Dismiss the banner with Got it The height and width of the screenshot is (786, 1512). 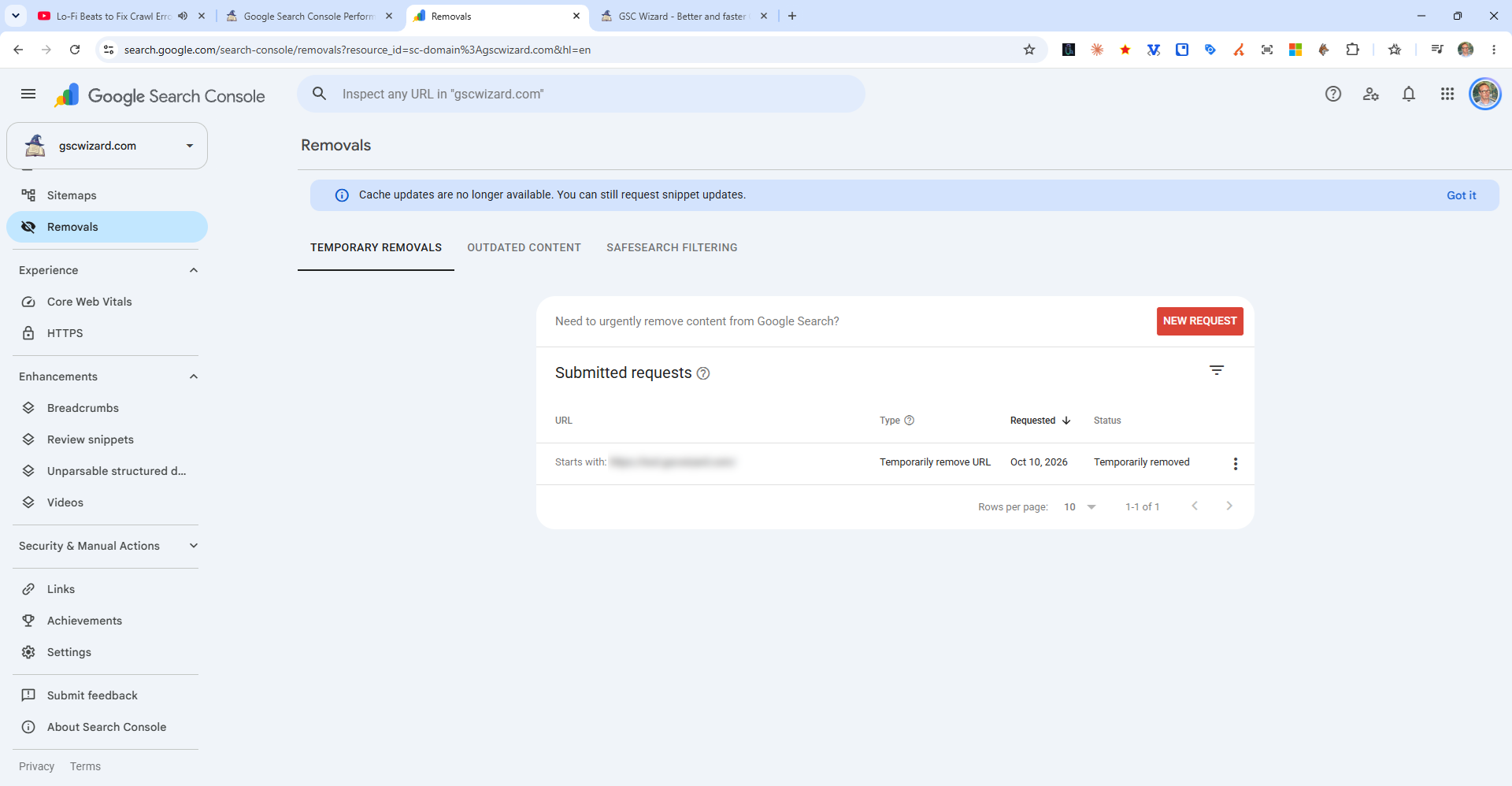tap(1461, 195)
